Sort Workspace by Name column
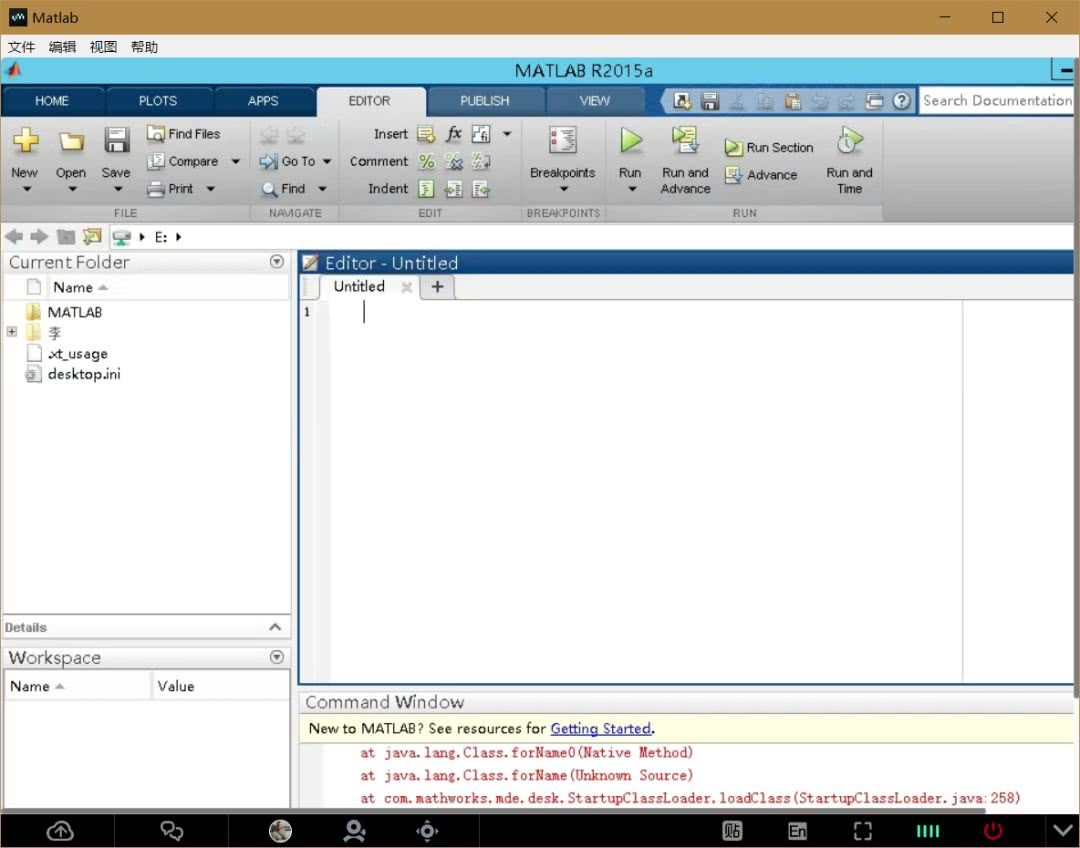 pos(37,686)
